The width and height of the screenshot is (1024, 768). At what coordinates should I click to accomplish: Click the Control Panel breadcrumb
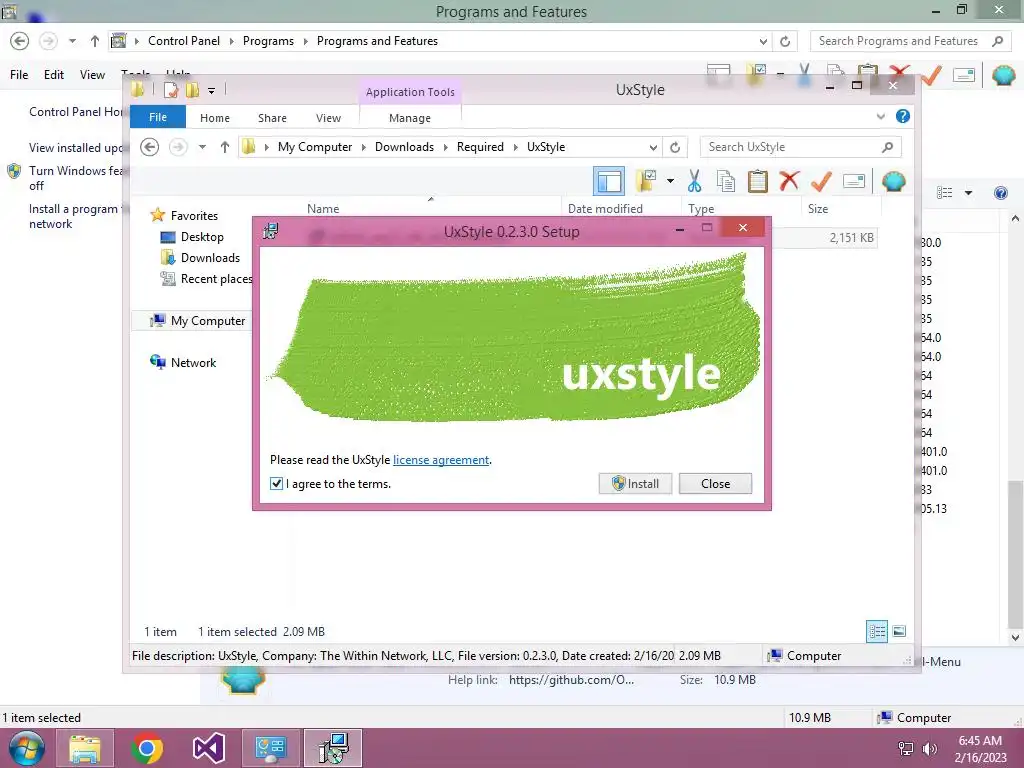click(184, 40)
